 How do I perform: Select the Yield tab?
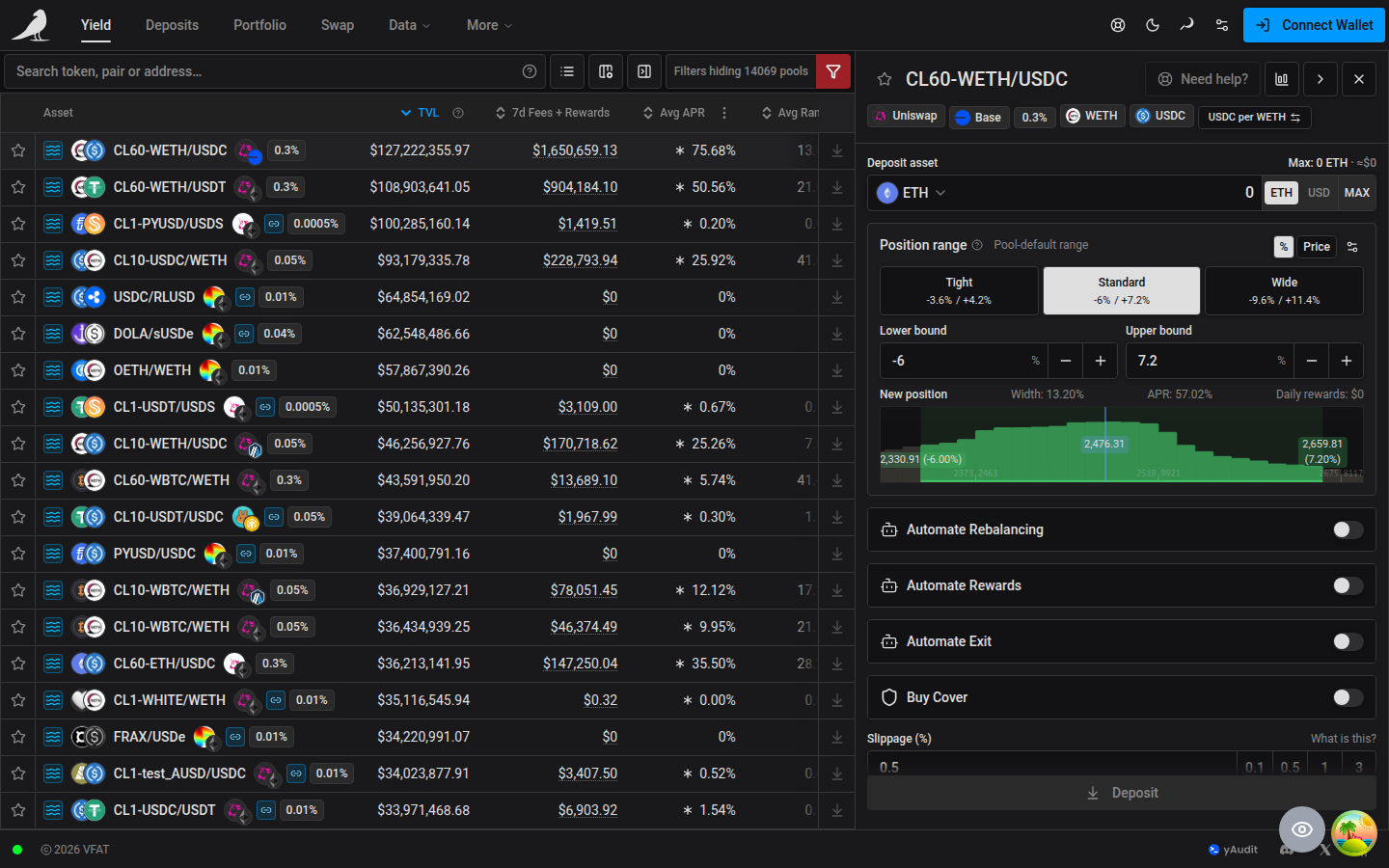pyautogui.click(x=95, y=25)
